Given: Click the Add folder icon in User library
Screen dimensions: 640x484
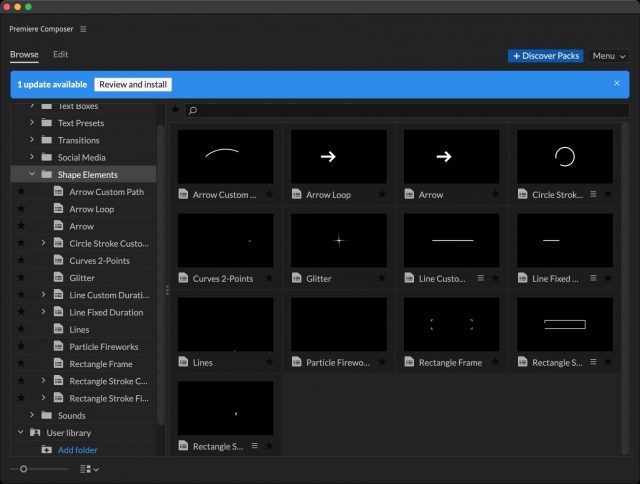Looking at the screenshot, I should (x=46, y=450).
